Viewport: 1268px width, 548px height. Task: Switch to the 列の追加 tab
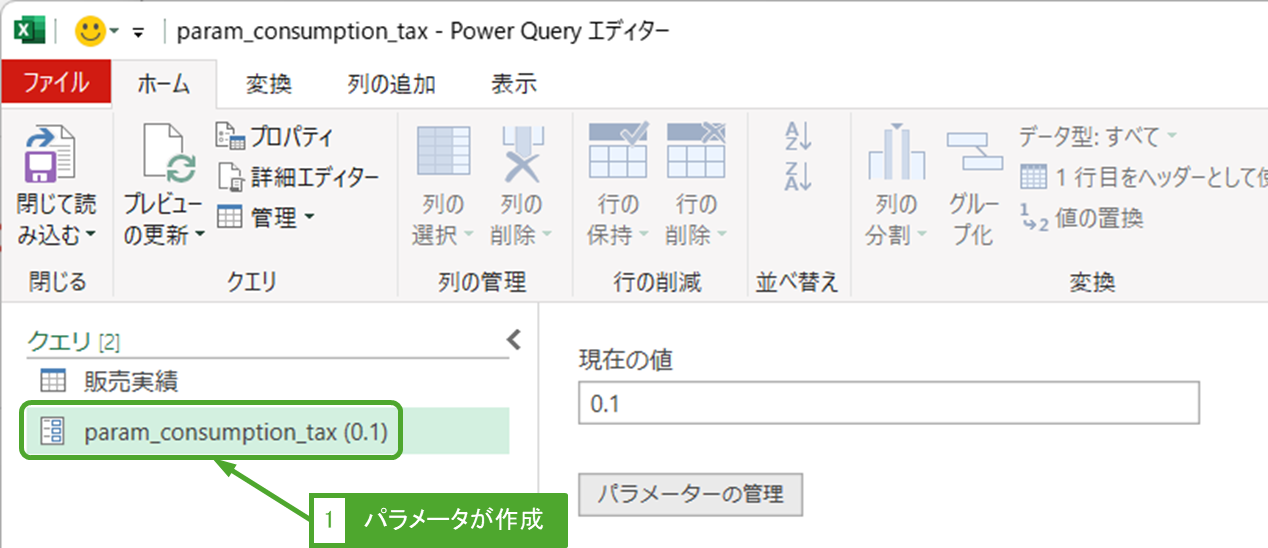coord(391,85)
